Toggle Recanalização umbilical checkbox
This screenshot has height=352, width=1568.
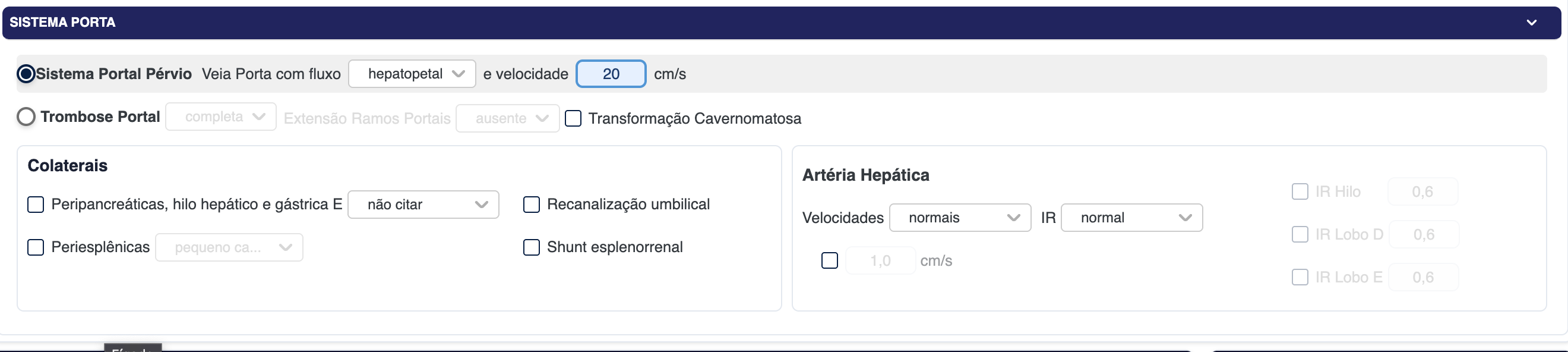(532, 205)
